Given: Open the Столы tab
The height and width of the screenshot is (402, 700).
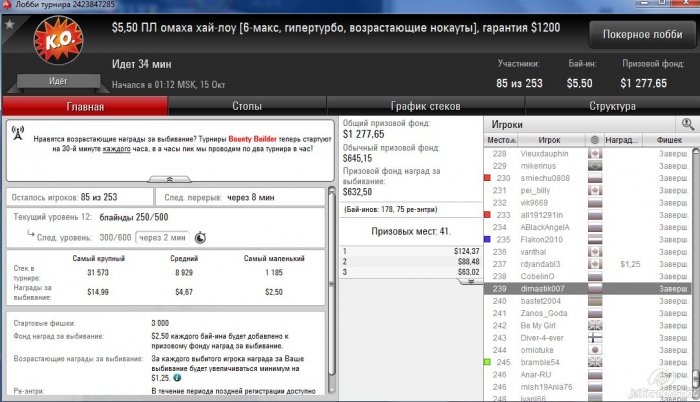Looking at the screenshot, I should (x=247, y=106).
